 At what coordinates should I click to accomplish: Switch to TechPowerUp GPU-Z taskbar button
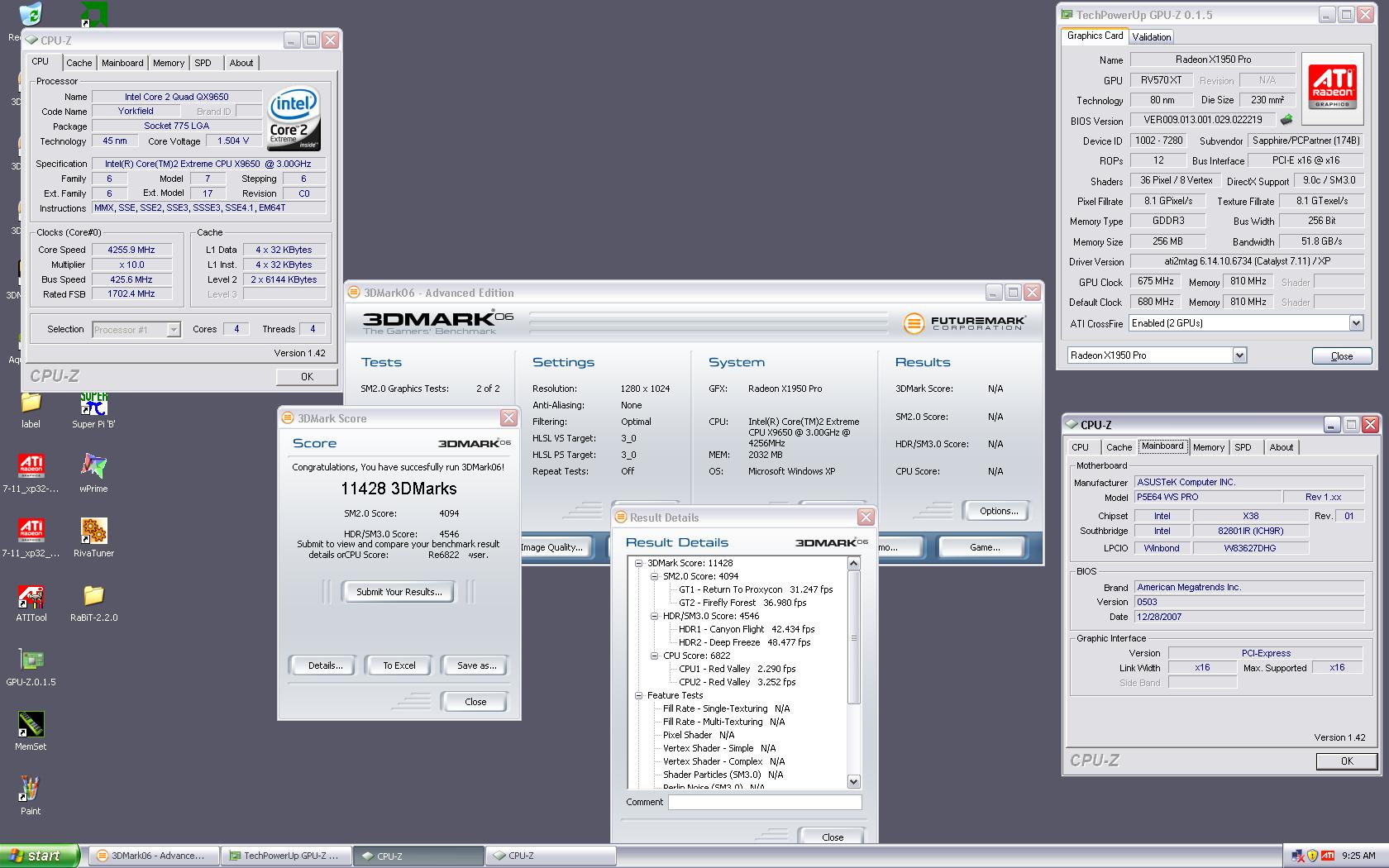[286, 856]
